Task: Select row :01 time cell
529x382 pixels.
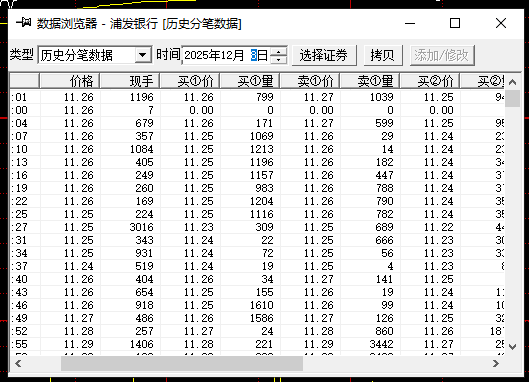Action: tap(20, 97)
